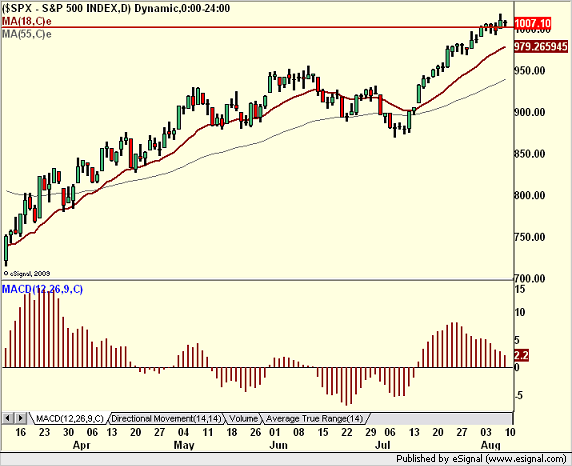Click the 2.2 MACD value marker

pos(521,355)
